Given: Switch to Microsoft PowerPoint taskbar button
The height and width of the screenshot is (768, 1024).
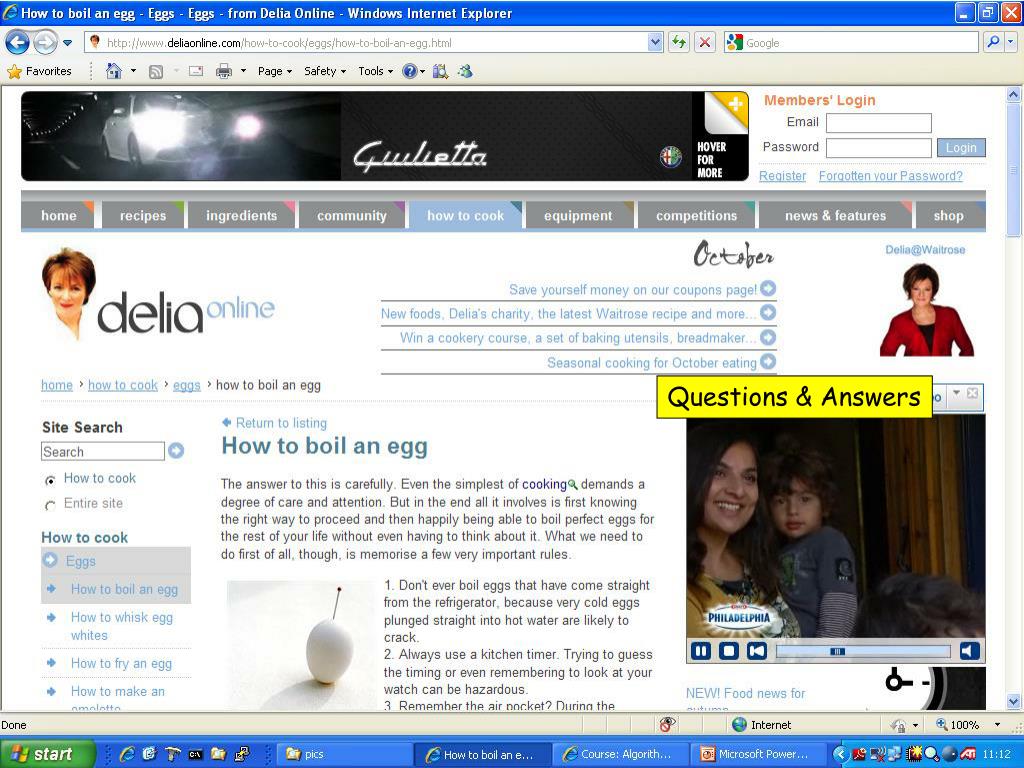Looking at the screenshot, I should tap(756, 754).
